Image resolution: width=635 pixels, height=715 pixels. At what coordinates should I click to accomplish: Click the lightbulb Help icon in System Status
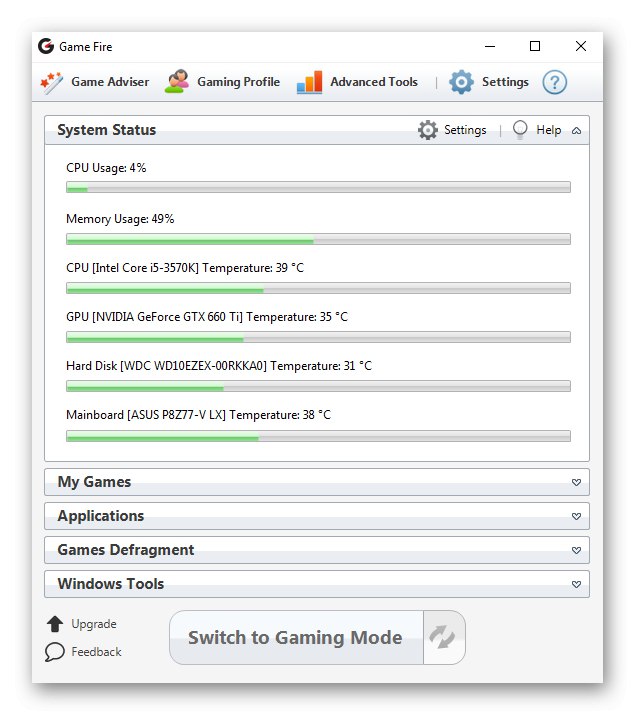pos(520,130)
